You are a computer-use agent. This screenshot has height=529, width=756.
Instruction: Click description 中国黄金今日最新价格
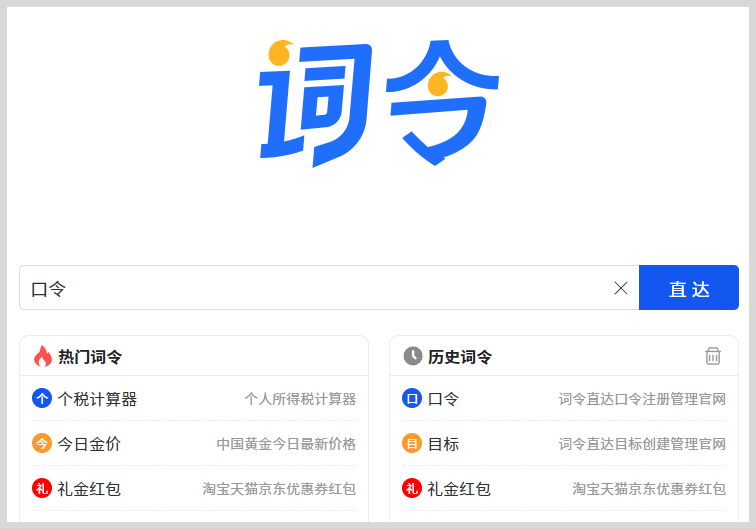pos(286,444)
